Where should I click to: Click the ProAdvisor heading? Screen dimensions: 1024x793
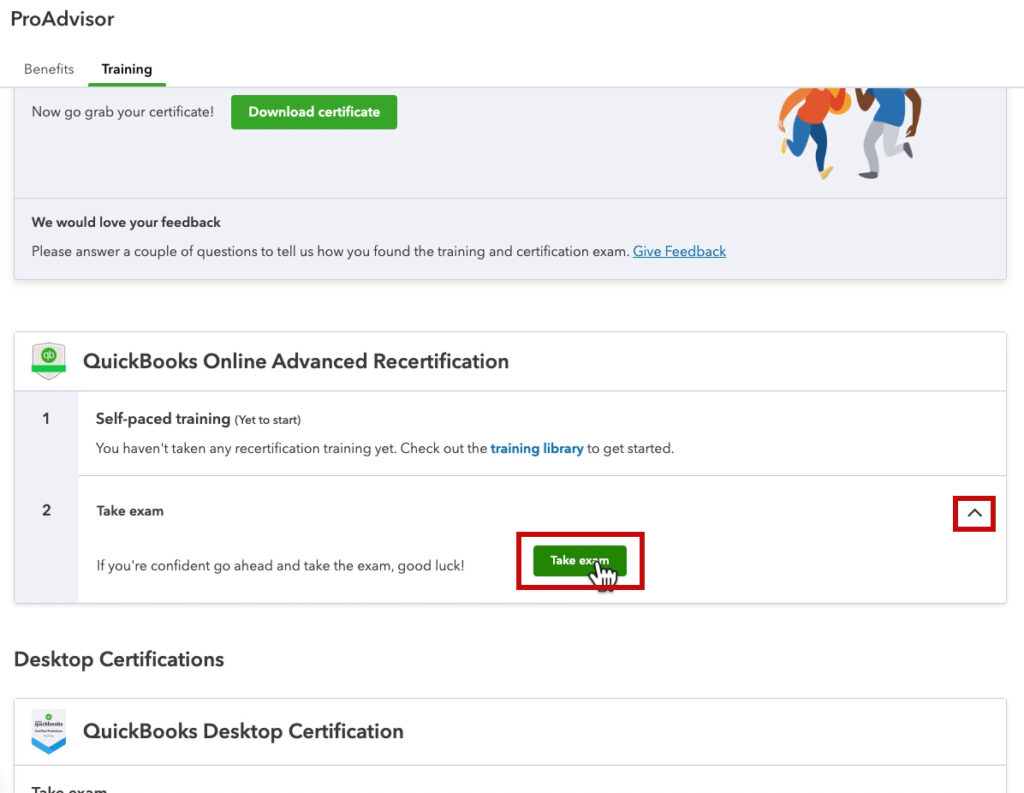pos(62,18)
